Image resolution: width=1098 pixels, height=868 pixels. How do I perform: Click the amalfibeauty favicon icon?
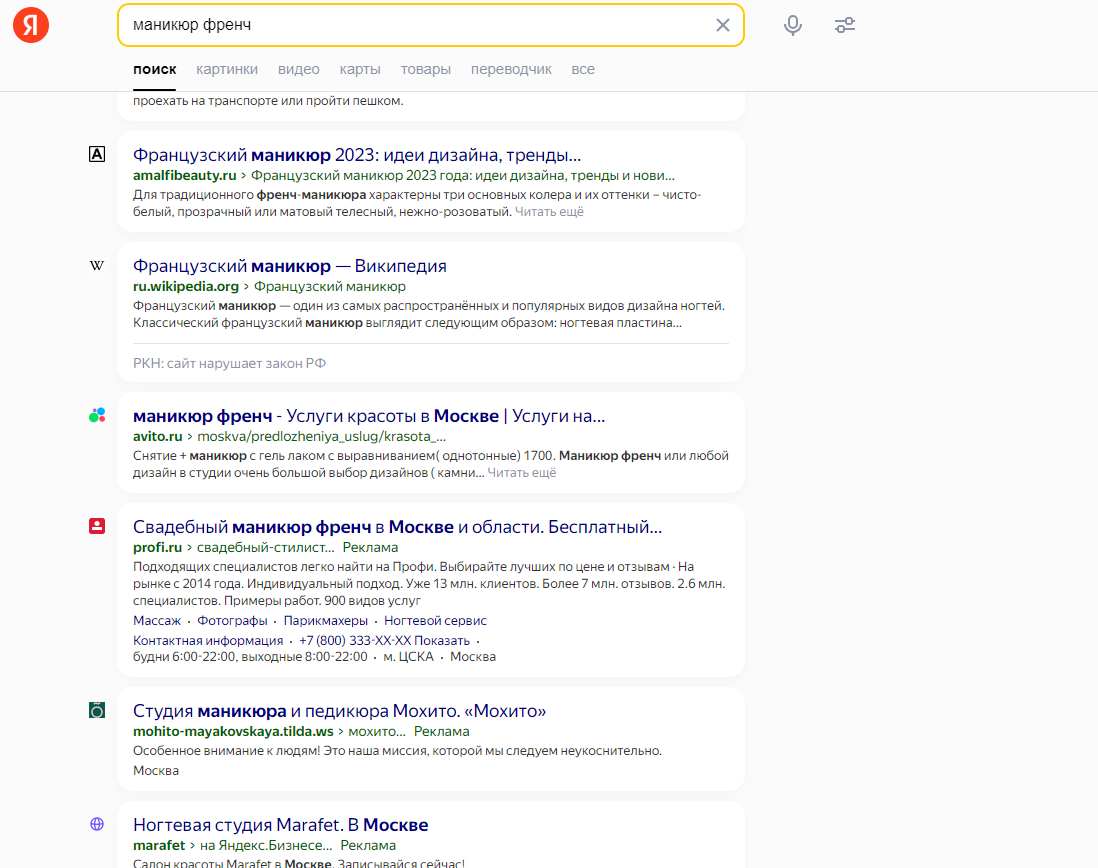tap(97, 154)
